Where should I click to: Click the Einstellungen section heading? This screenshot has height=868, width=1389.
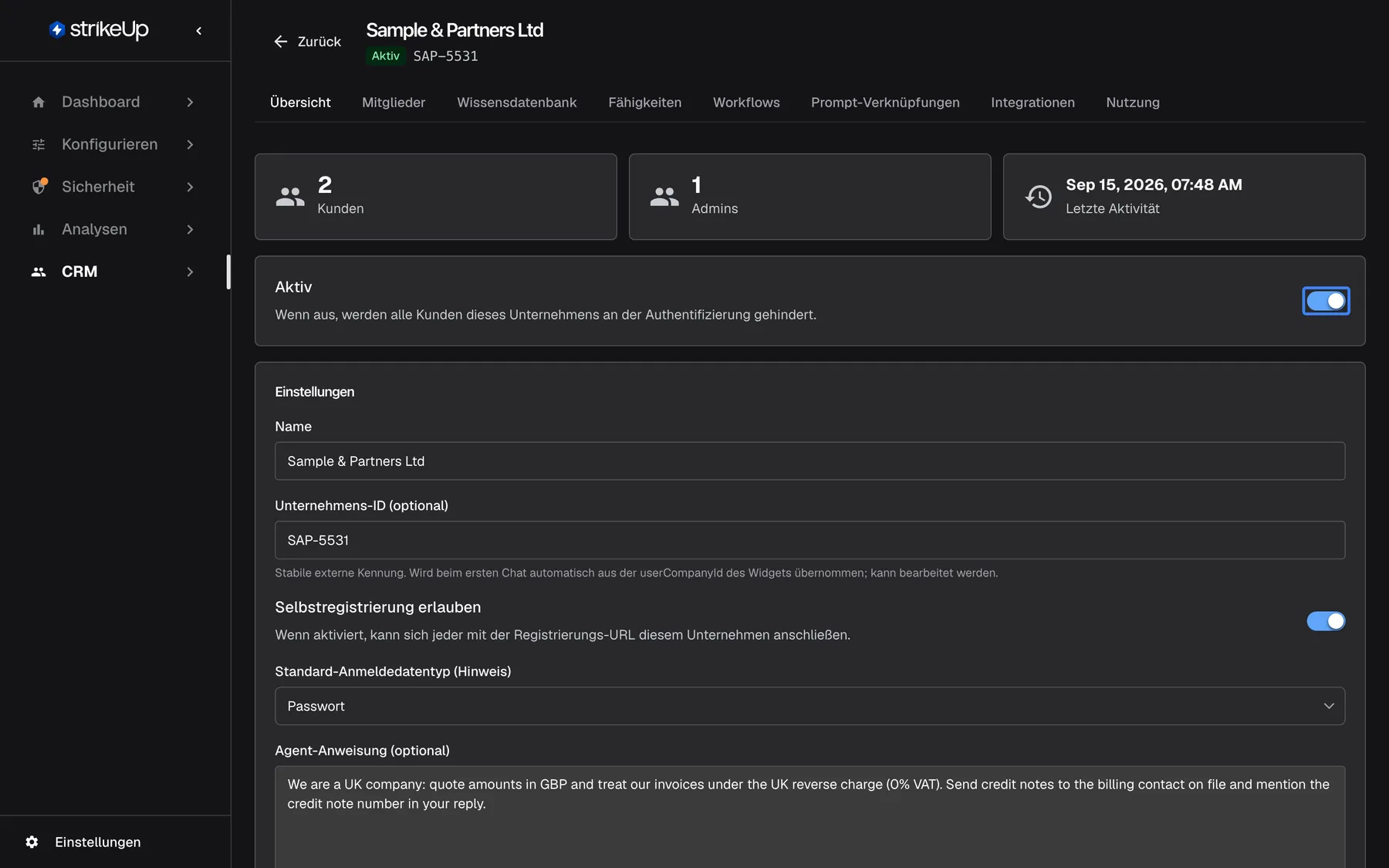pyautogui.click(x=315, y=392)
